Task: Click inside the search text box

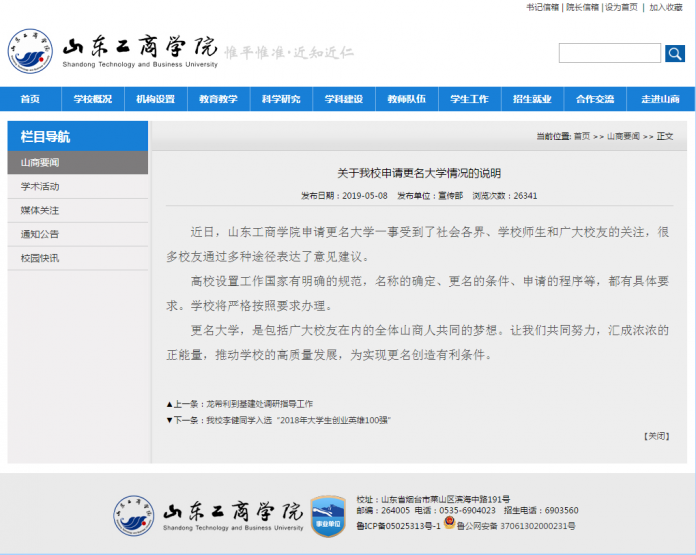Action: [x=609, y=53]
